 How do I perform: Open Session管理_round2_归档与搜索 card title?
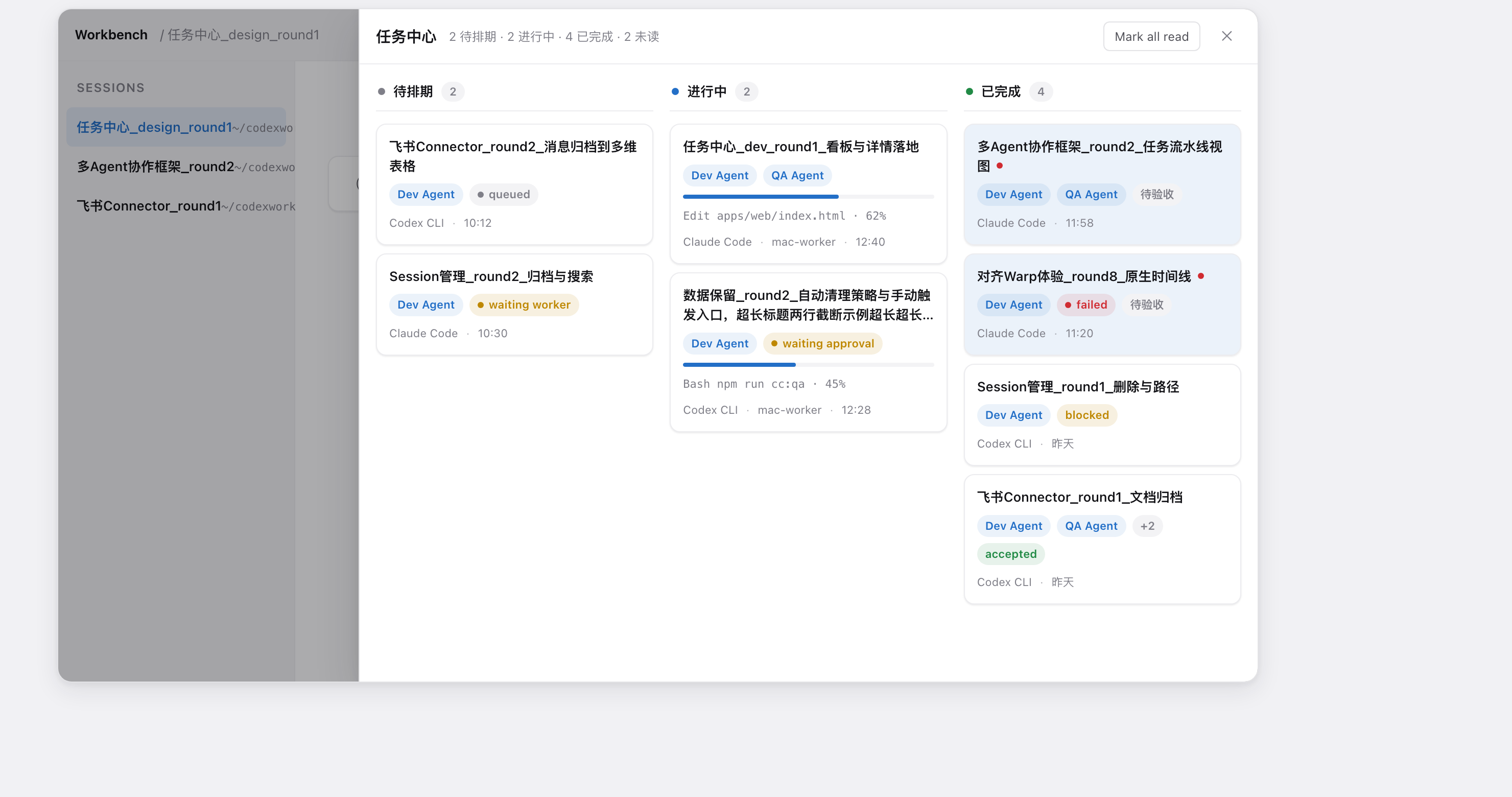click(491, 276)
